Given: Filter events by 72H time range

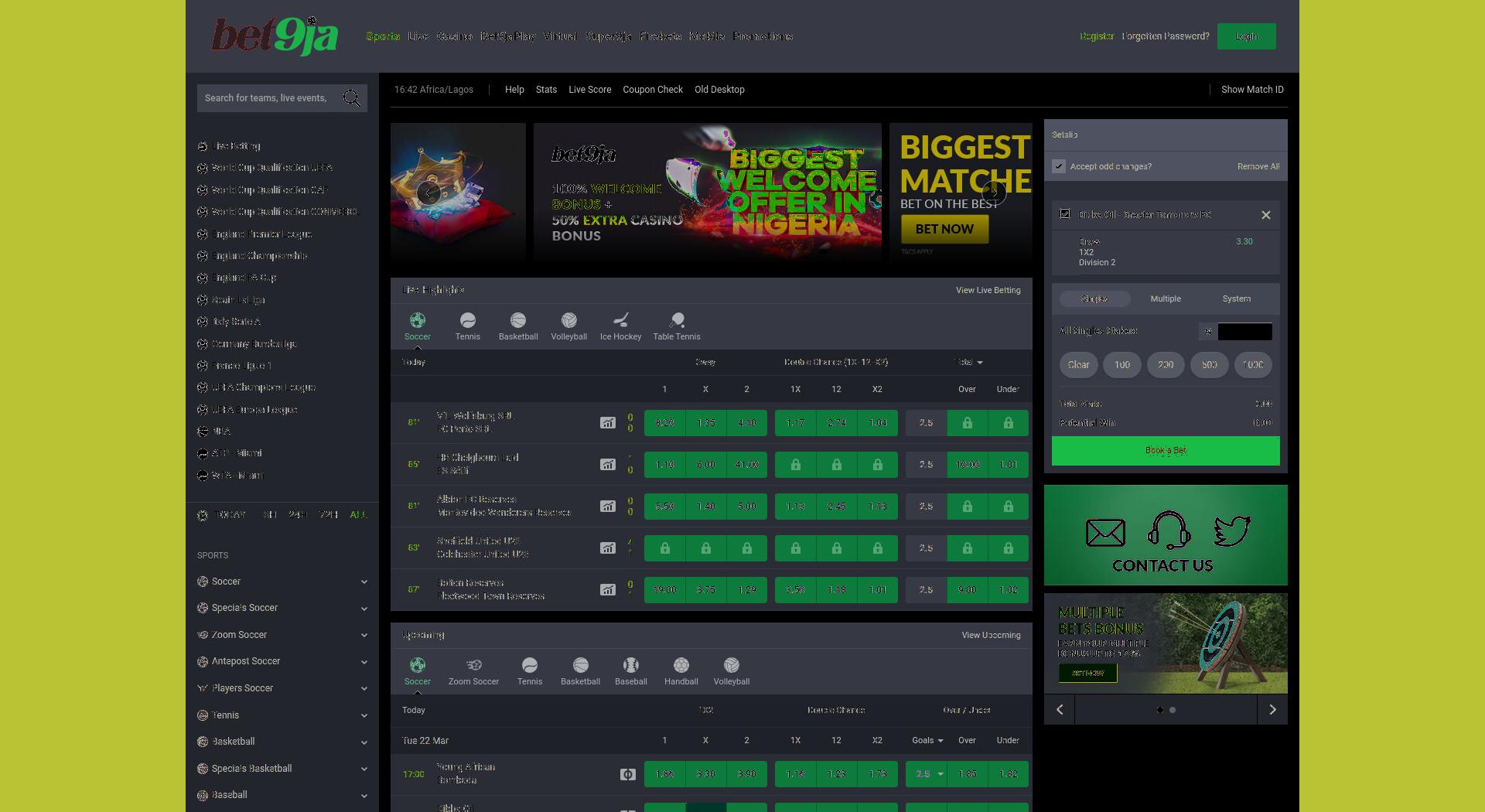Looking at the screenshot, I should click(329, 514).
